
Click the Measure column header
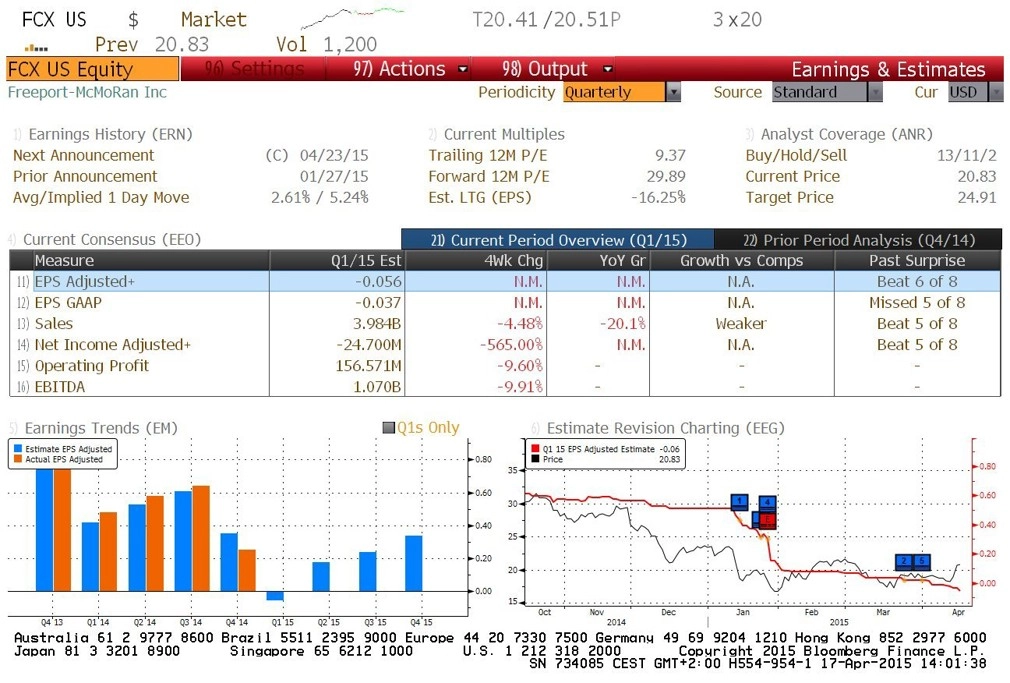point(151,260)
